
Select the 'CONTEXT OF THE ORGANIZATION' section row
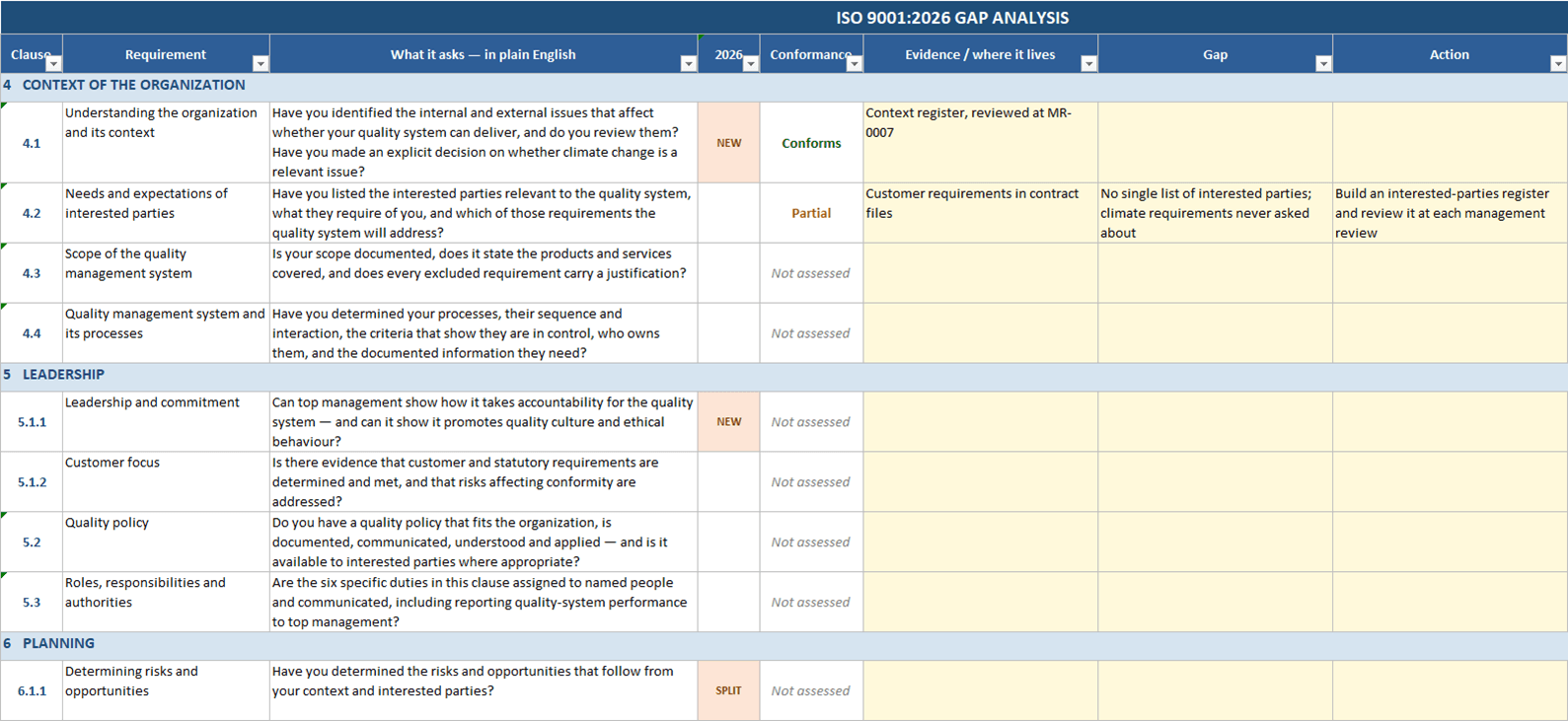point(784,86)
